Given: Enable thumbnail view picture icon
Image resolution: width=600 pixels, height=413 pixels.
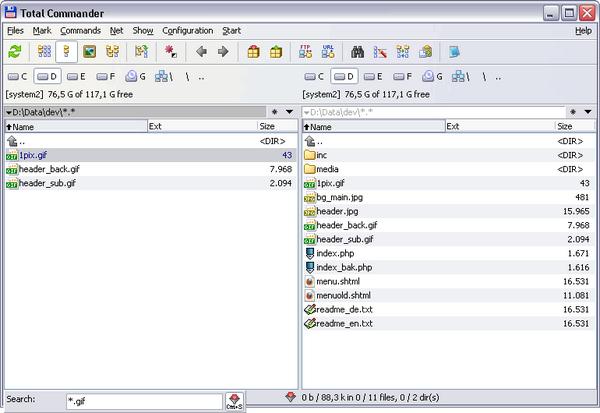Looking at the screenshot, I should coord(89,52).
